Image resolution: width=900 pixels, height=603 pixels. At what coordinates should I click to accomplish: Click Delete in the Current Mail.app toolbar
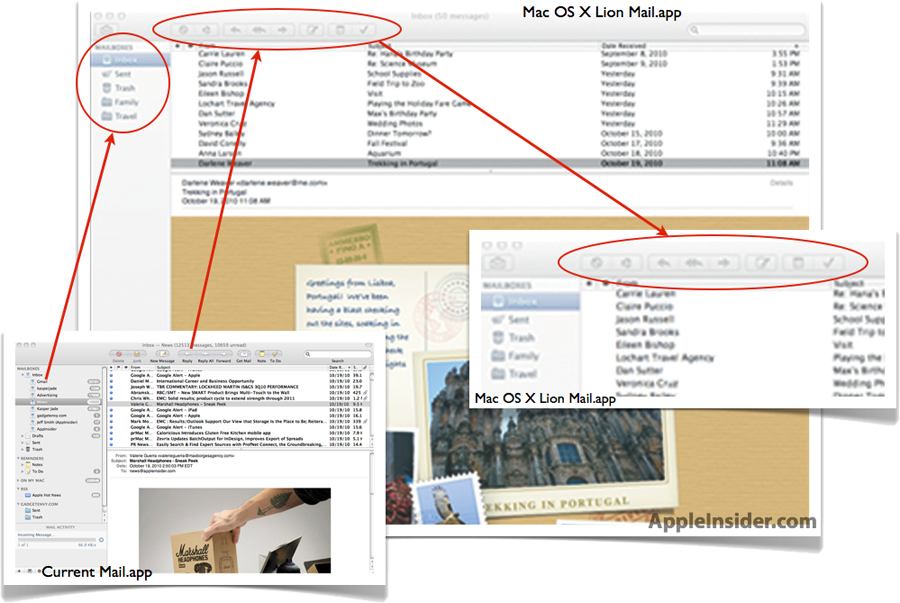point(119,354)
